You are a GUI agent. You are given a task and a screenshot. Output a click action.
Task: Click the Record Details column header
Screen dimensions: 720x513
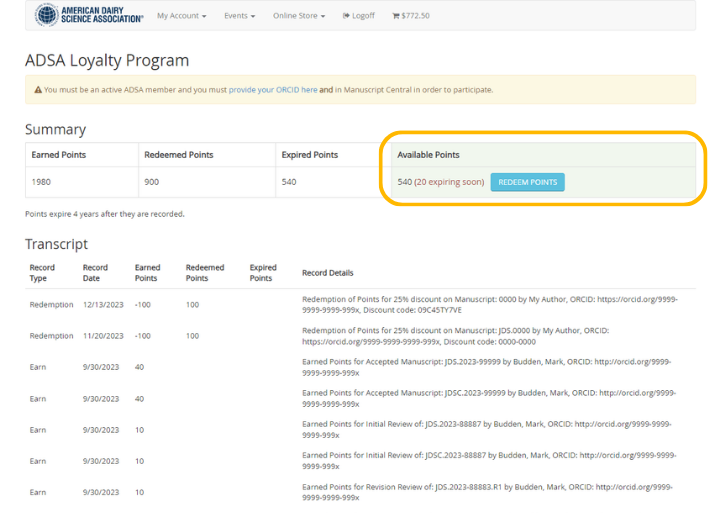click(327, 273)
